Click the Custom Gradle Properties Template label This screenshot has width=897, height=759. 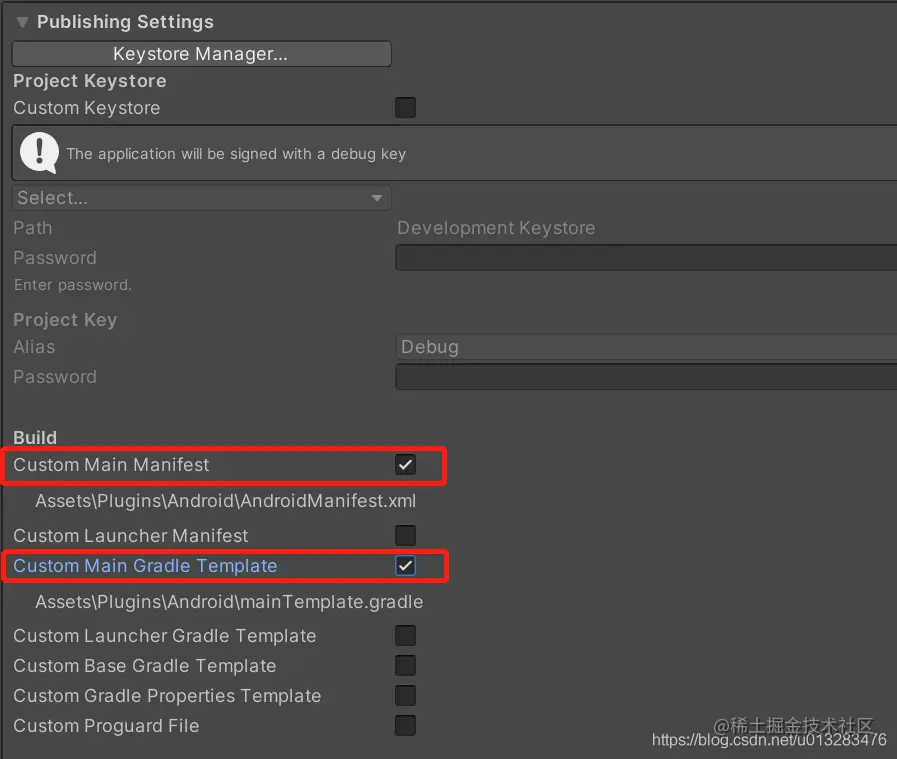pos(167,696)
